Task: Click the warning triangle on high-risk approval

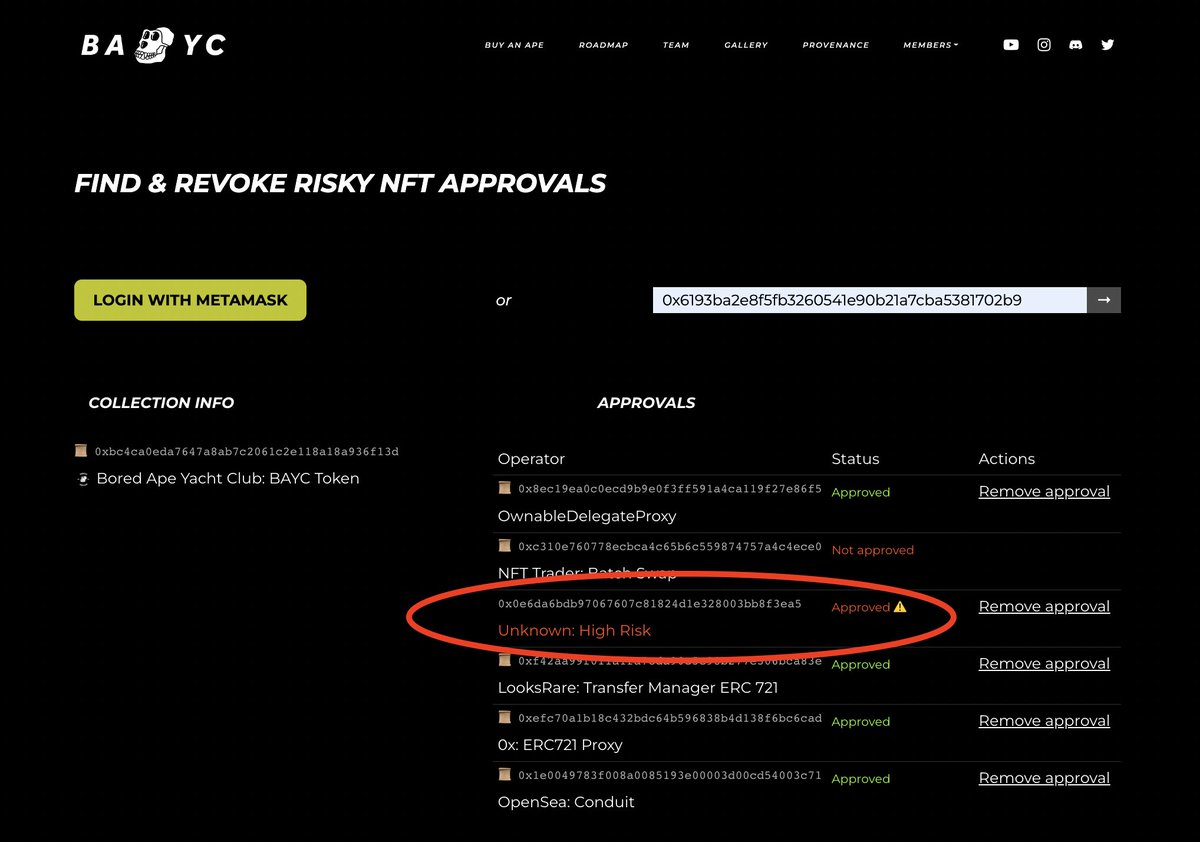Action: pos(900,607)
